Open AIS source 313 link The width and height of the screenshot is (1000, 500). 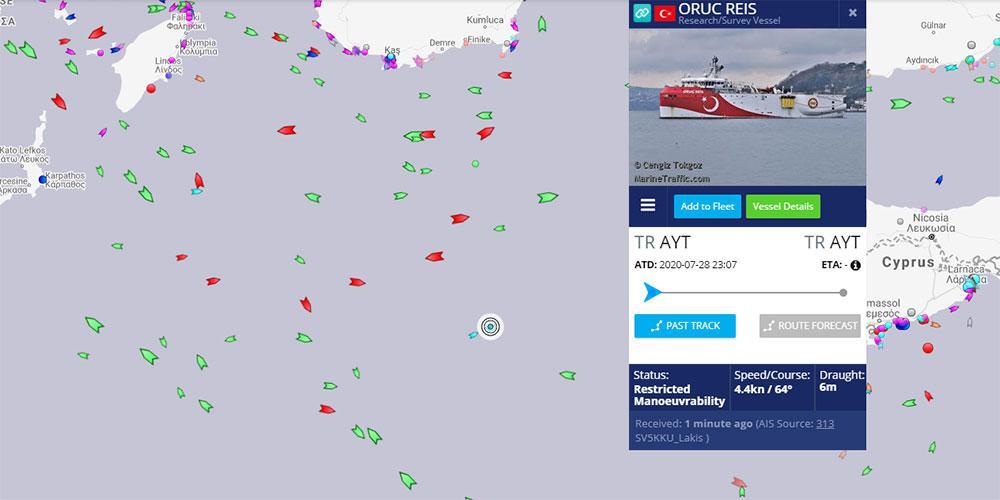[825, 423]
